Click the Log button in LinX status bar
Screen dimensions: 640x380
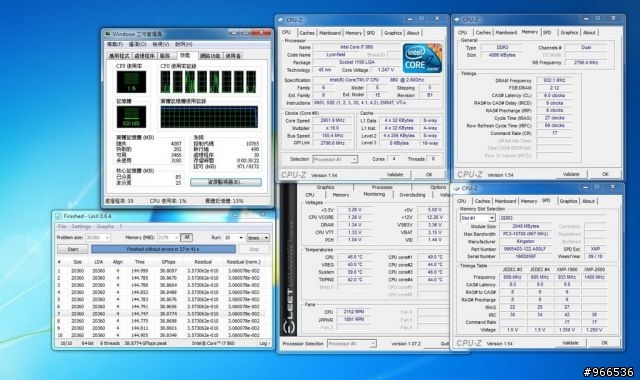tap(264, 344)
